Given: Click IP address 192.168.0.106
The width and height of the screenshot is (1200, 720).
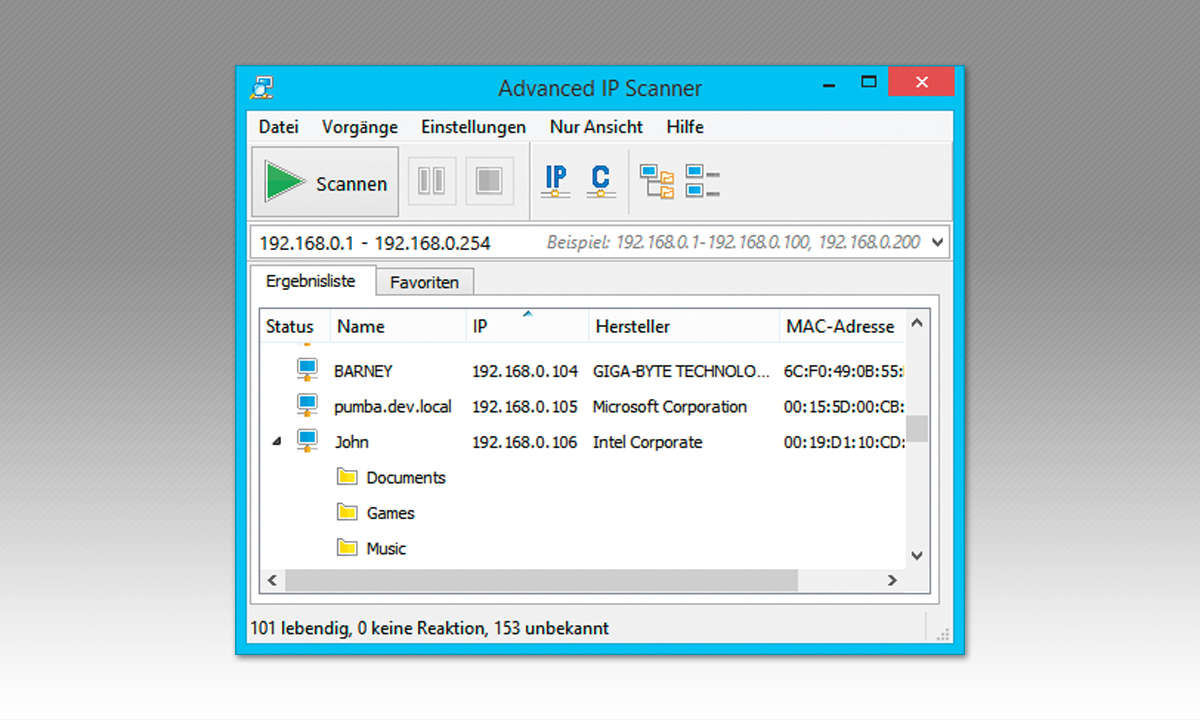Looking at the screenshot, I should tap(525, 442).
